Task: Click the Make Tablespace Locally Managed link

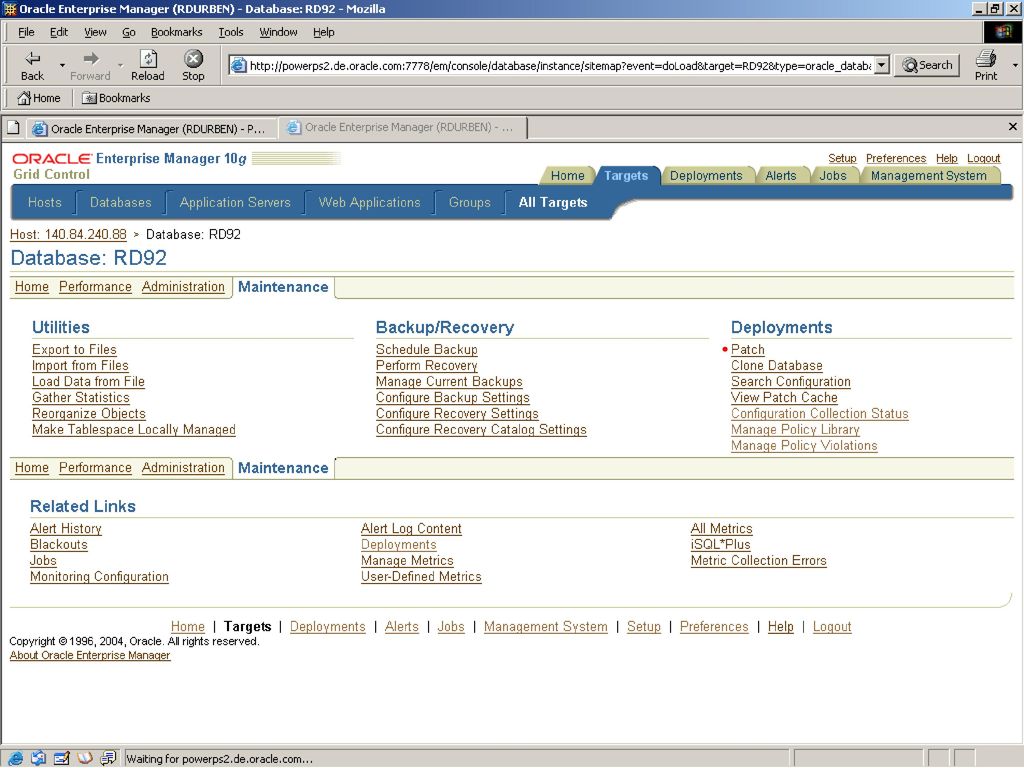Action: 134,430
